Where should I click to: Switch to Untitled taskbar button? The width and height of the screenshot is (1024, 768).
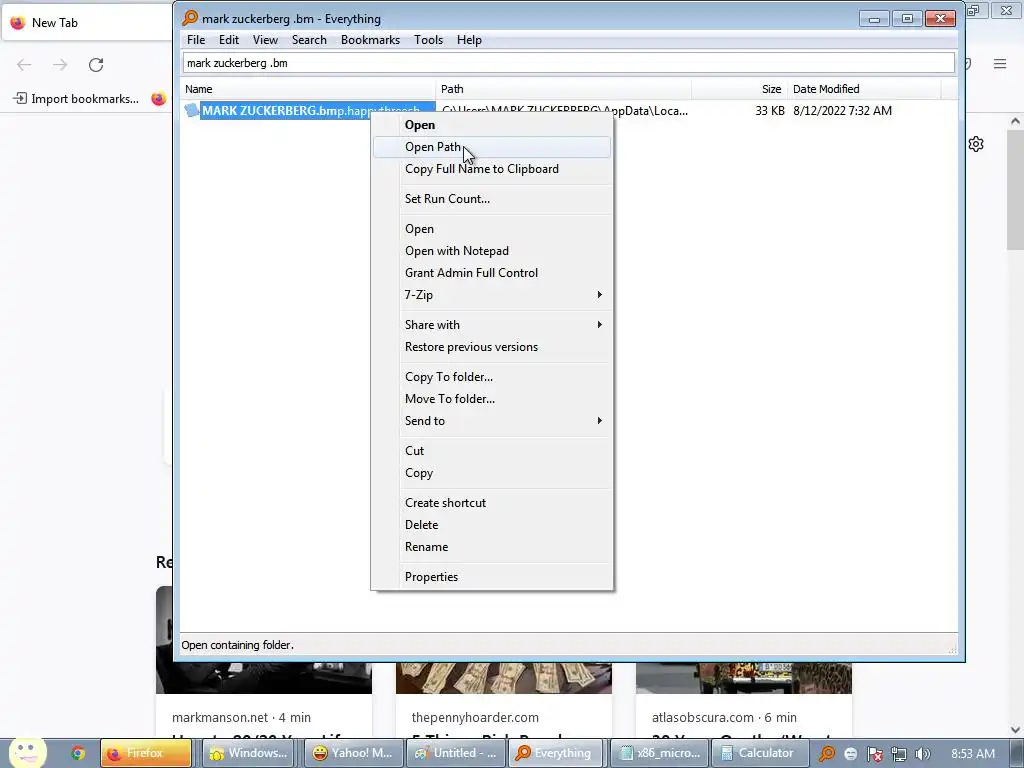tap(456, 754)
